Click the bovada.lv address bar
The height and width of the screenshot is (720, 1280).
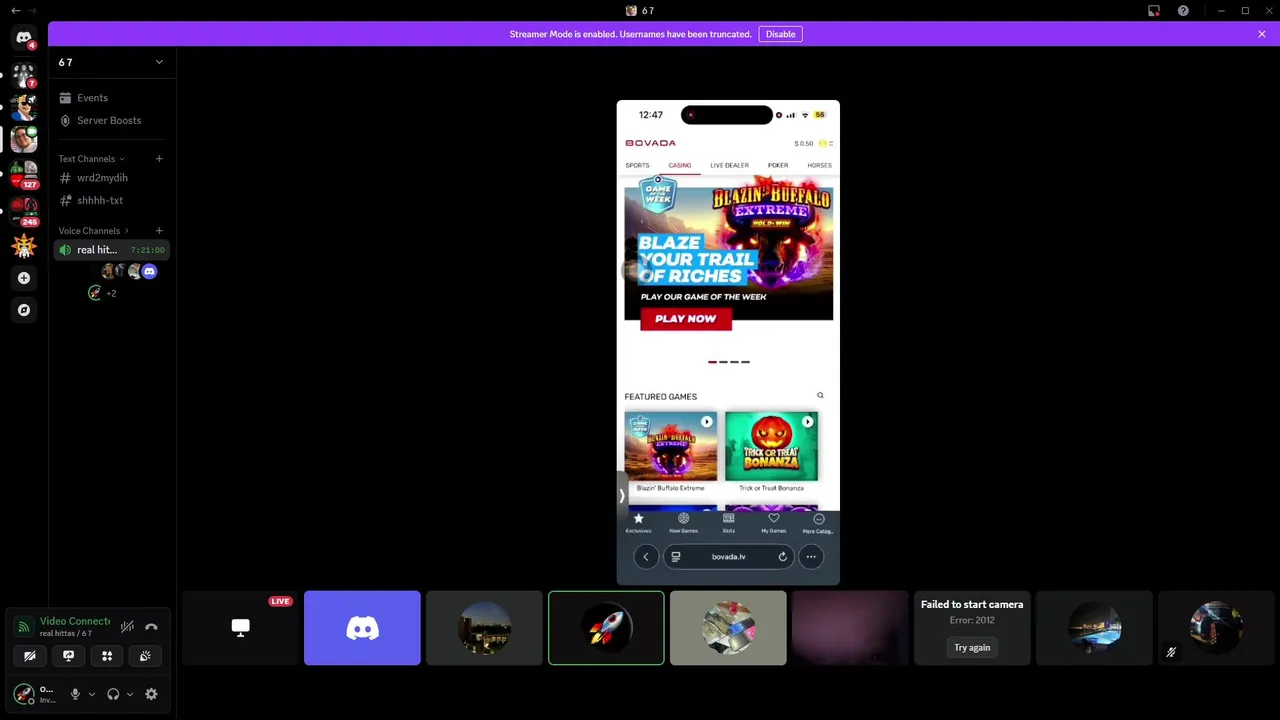[729, 557]
